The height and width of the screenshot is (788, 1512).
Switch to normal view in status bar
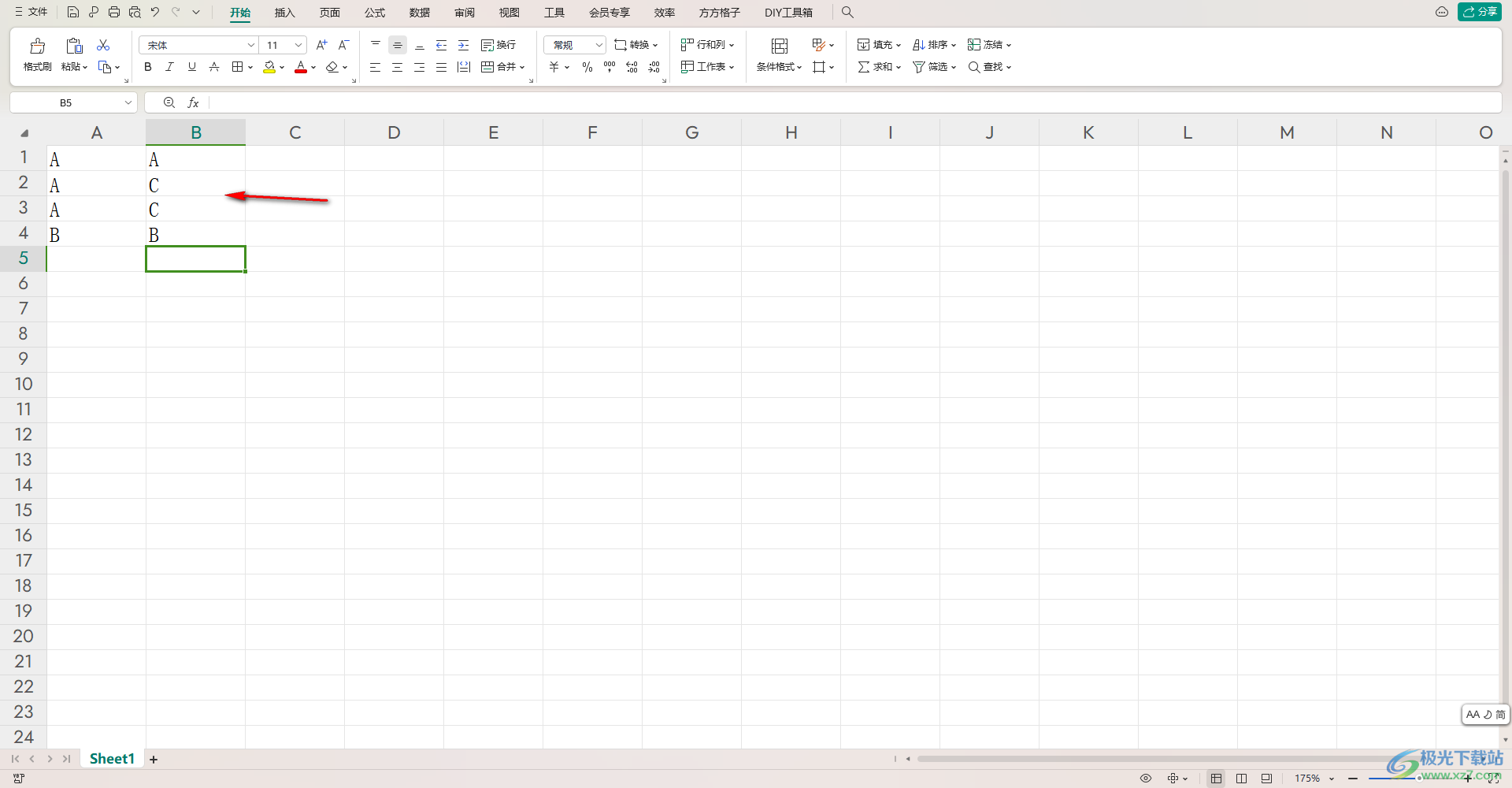[x=1217, y=778]
